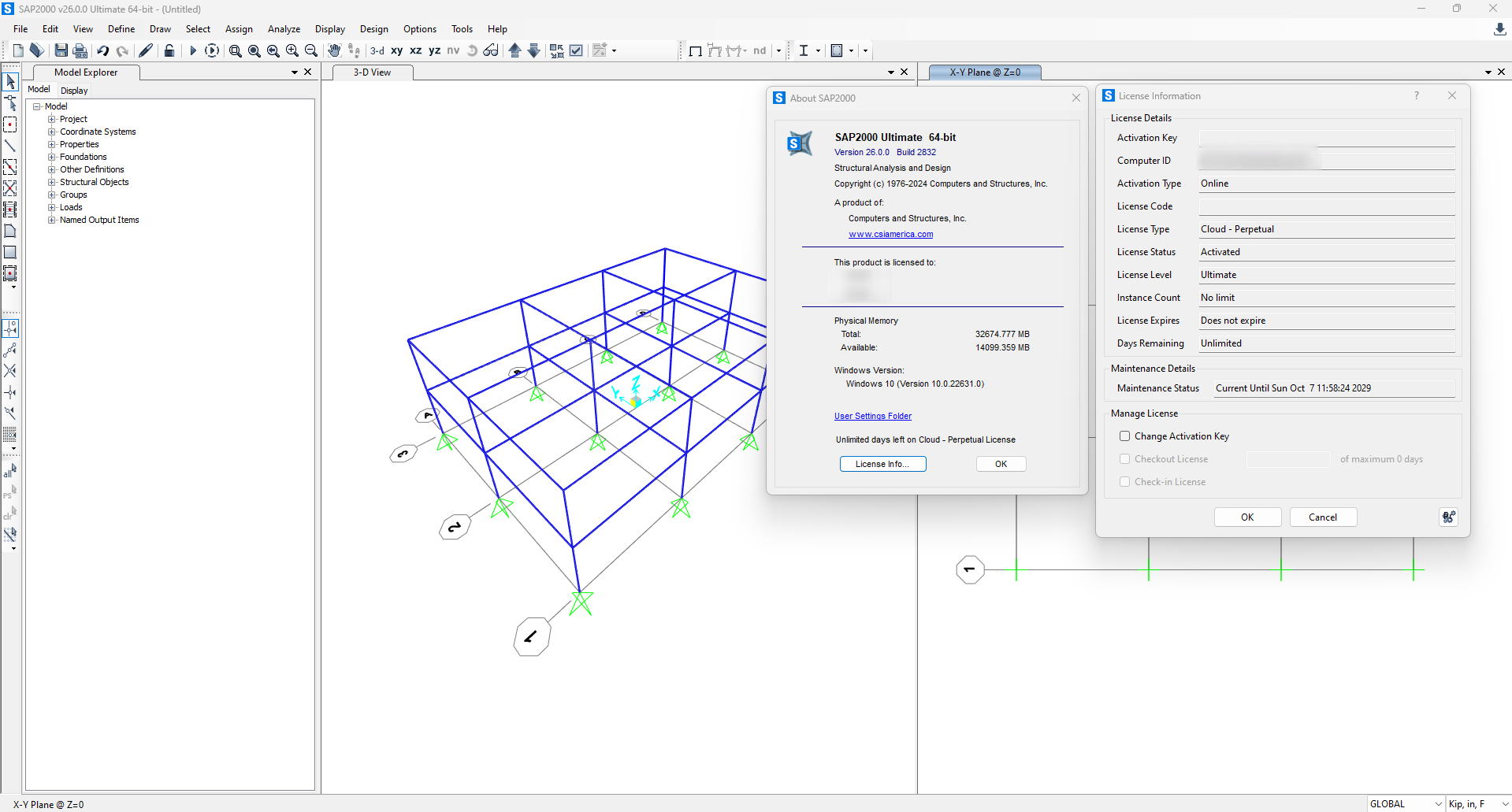Set the view to yz plane

[x=435, y=50]
